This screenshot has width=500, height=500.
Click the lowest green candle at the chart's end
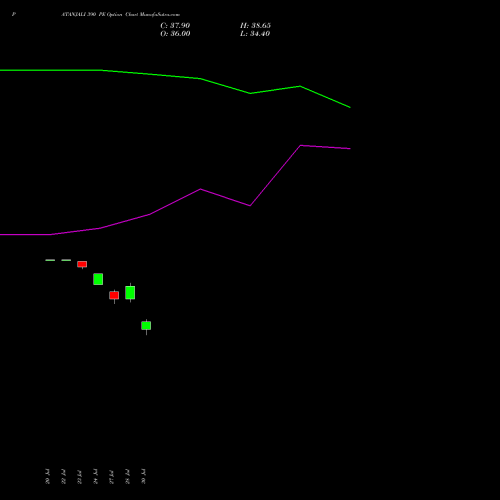tap(146, 326)
